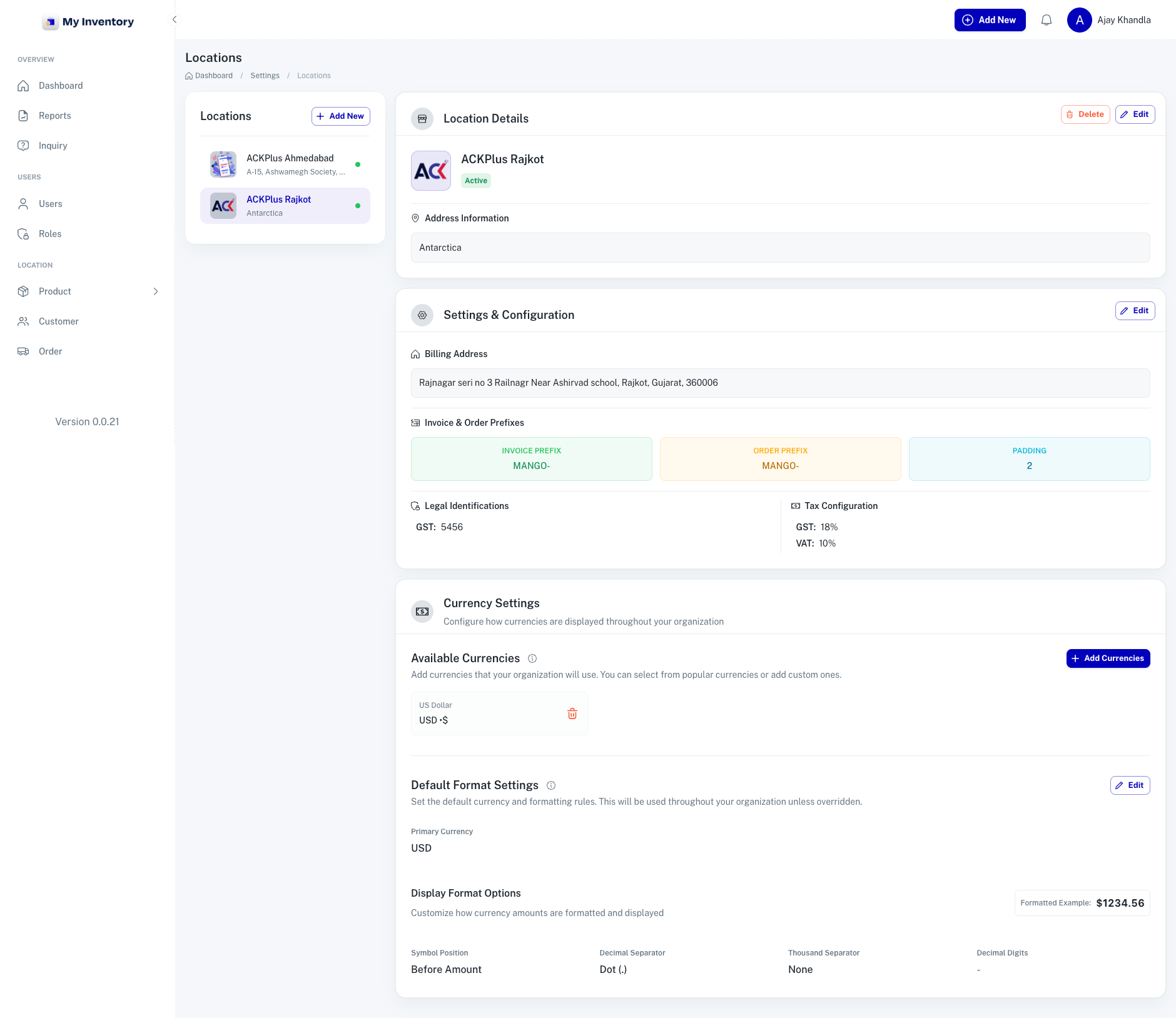Image resolution: width=1176 pixels, height=1018 pixels.
Task: Open the Customer menu item
Action: 58,321
